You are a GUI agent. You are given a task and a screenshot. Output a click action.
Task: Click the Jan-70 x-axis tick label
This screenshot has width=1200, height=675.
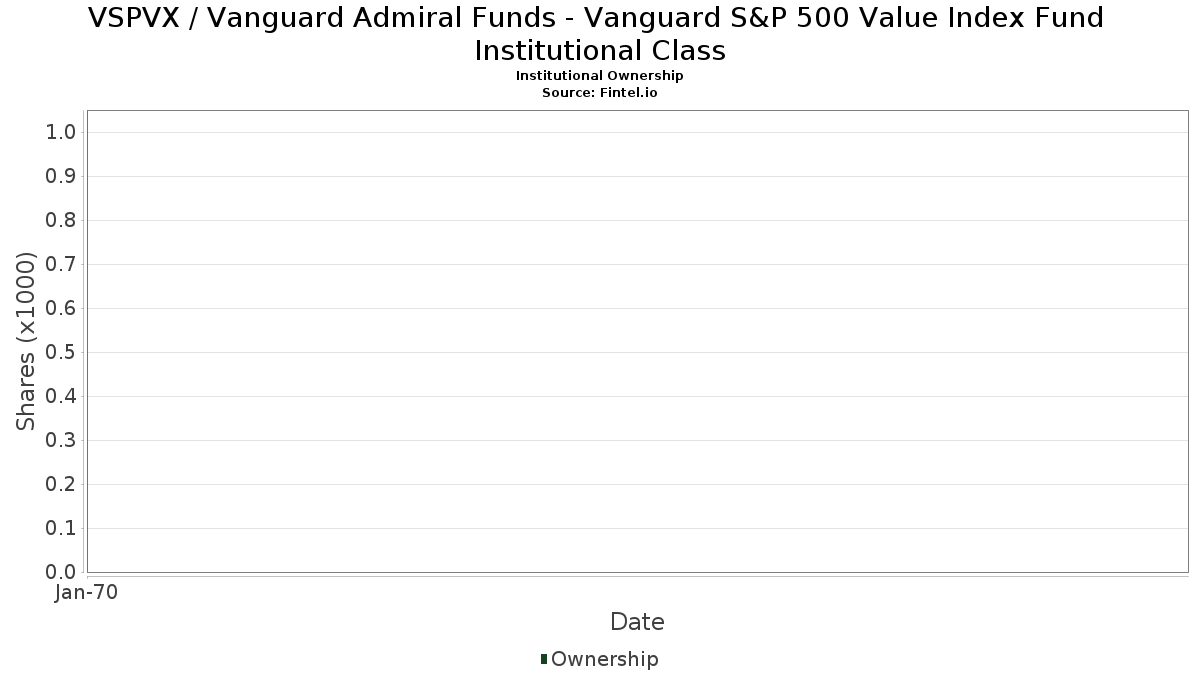pyautogui.click(x=87, y=592)
